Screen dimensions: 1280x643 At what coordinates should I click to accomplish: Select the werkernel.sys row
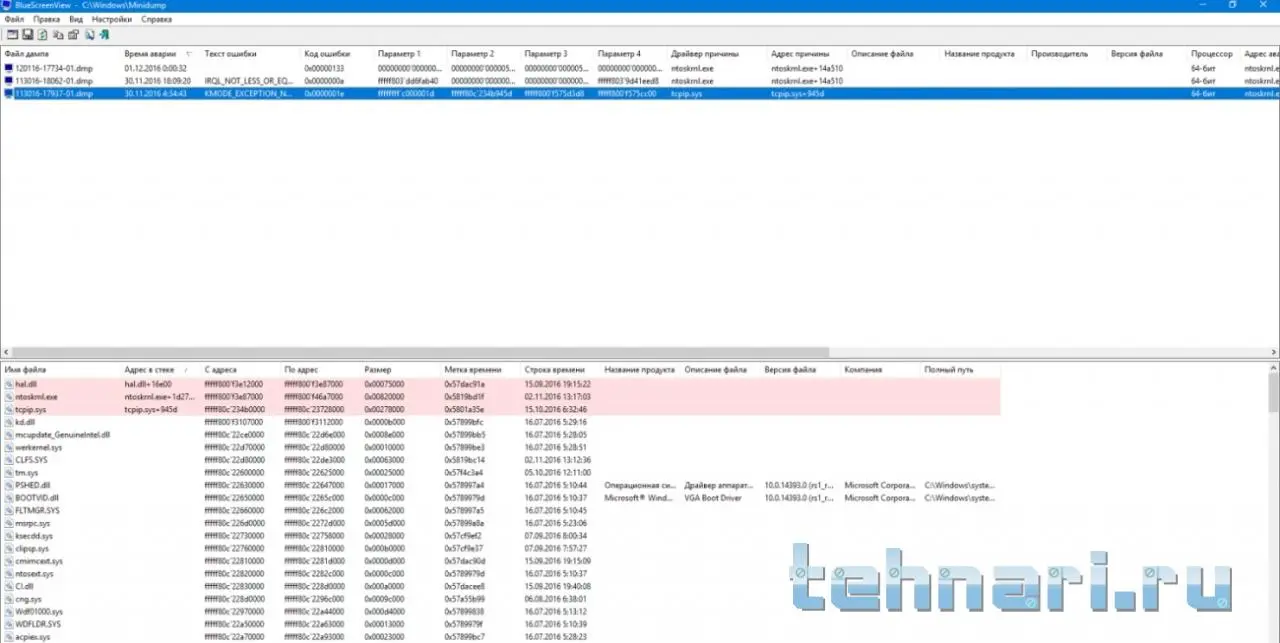click(500, 447)
